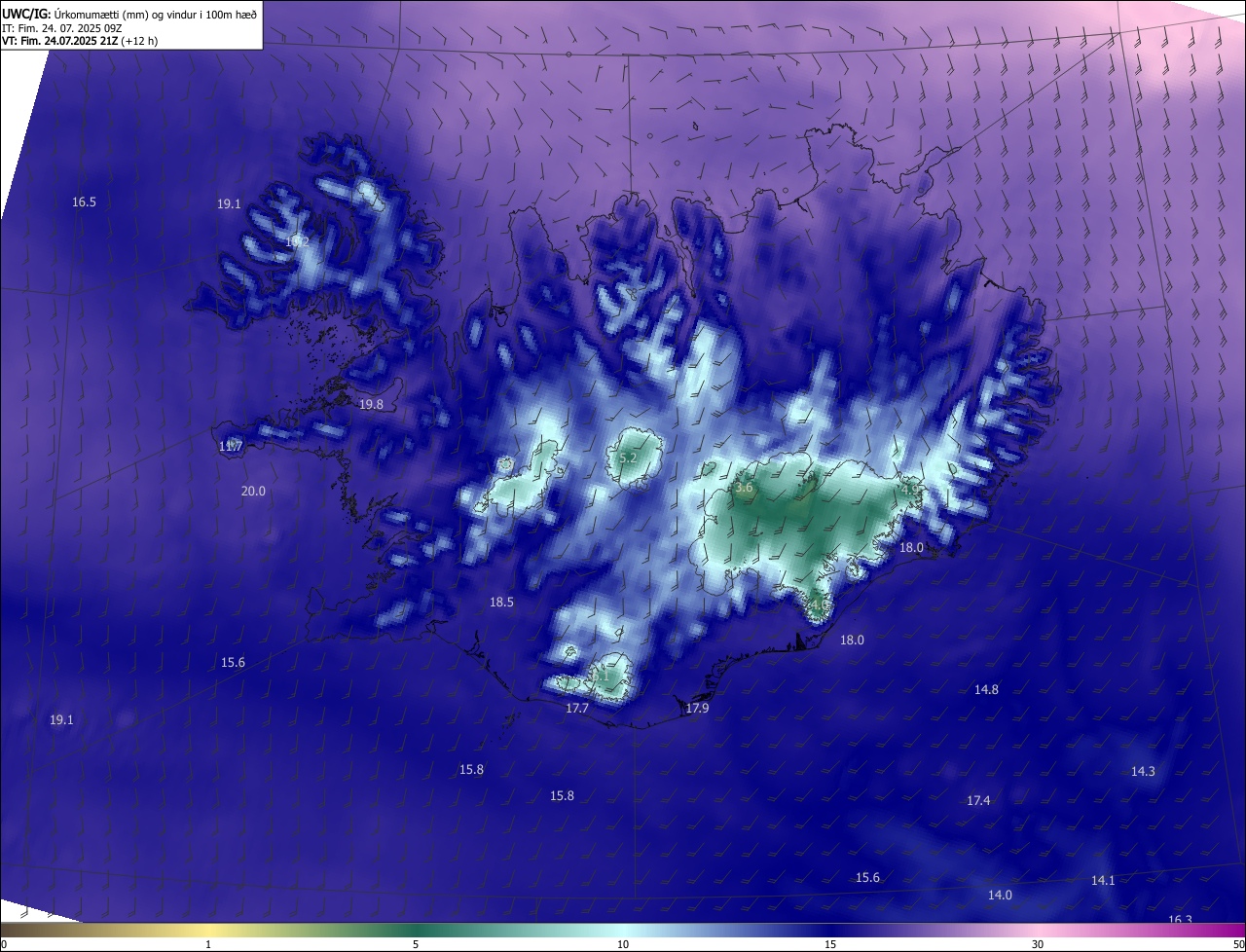Select the 14.8 value label
The width and height of the screenshot is (1246, 952).
point(986,690)
